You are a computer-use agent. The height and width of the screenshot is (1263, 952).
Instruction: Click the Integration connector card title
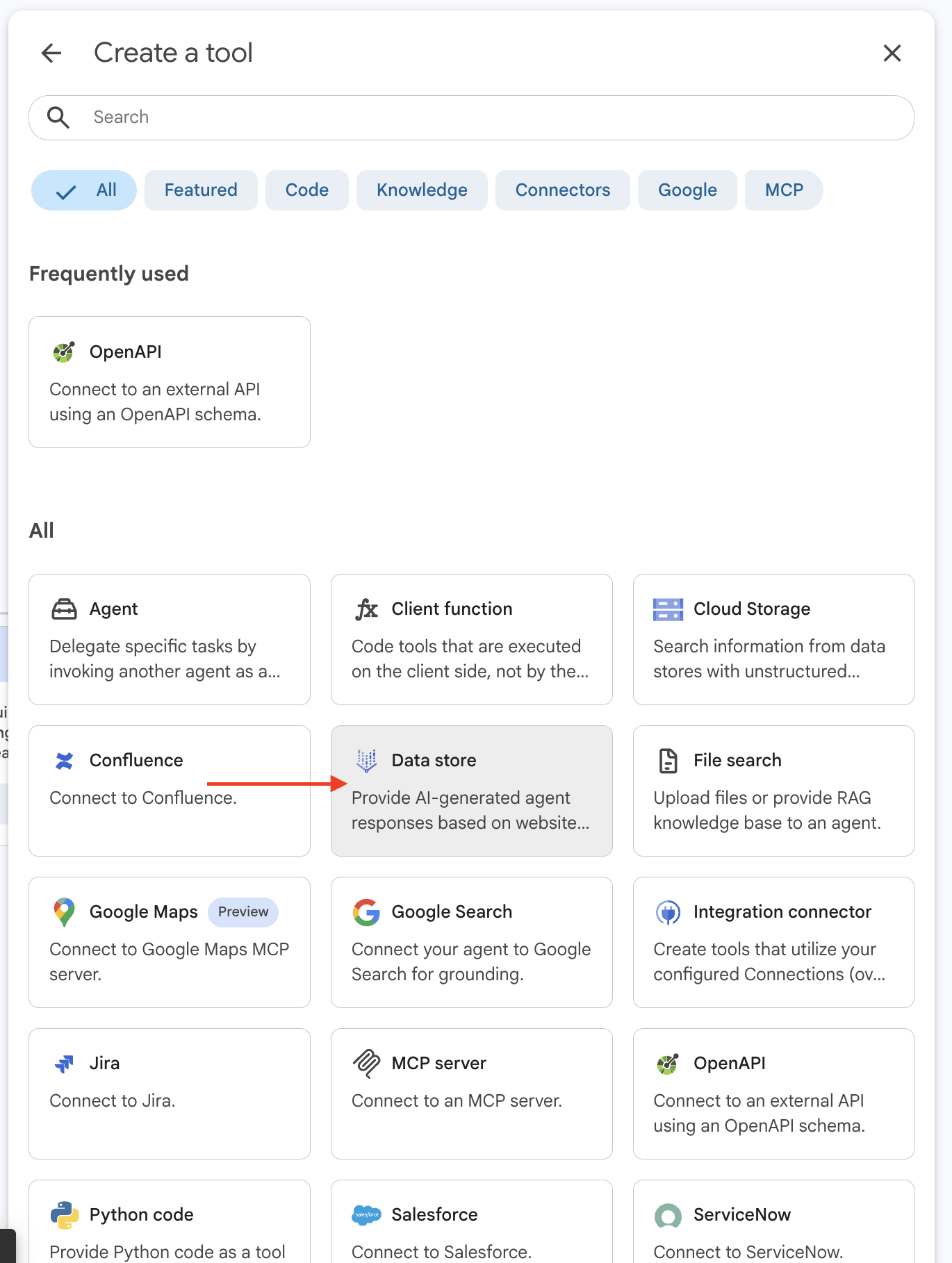point(782,912)
